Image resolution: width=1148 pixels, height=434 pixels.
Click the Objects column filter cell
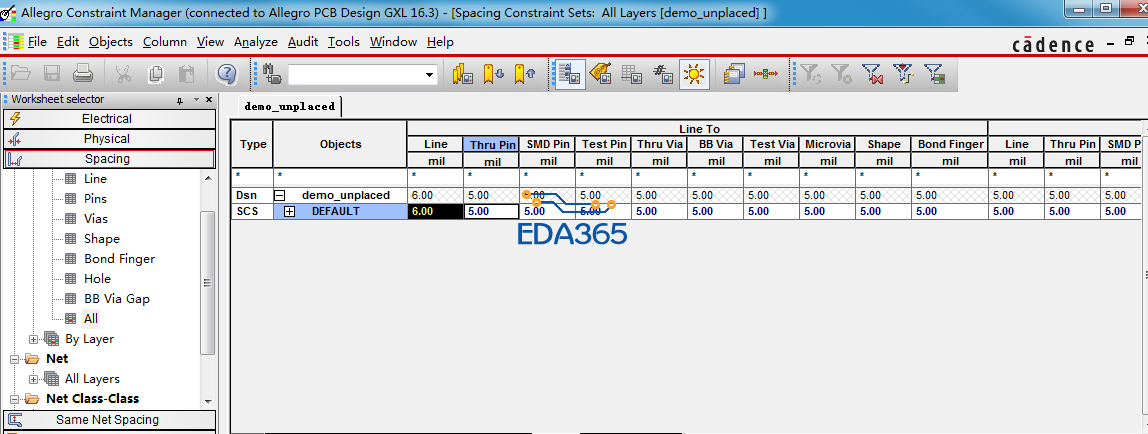[340, 176]
